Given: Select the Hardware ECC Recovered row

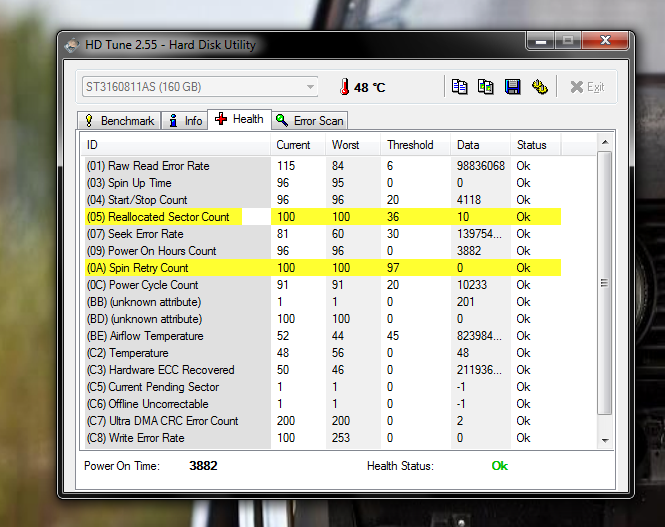Looking at the screenshot, I should tap(321, 370).
